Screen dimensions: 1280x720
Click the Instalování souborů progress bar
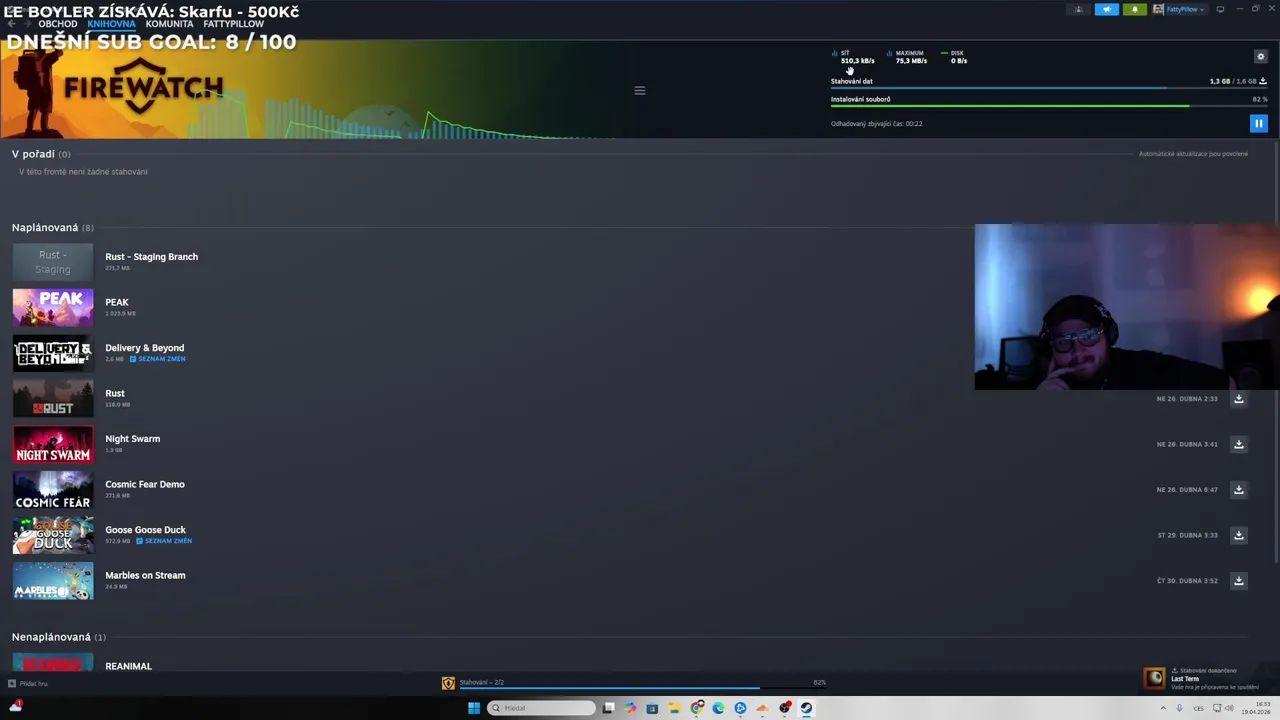coord(1049,106)
